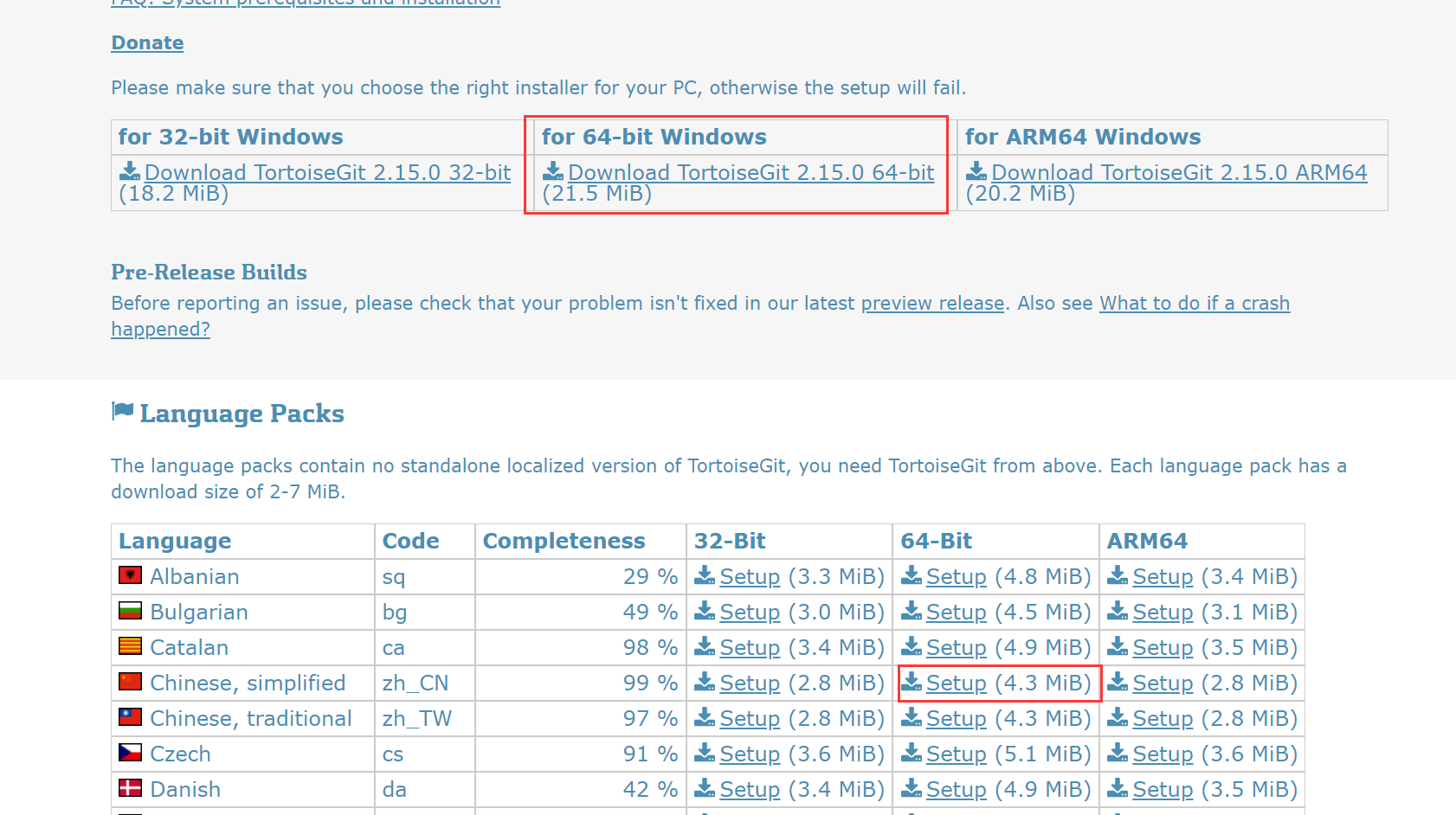This screenshot has width=1456, height=815.
Task: Click the Chinese simplified flag icon
Action: click(130, 681)
